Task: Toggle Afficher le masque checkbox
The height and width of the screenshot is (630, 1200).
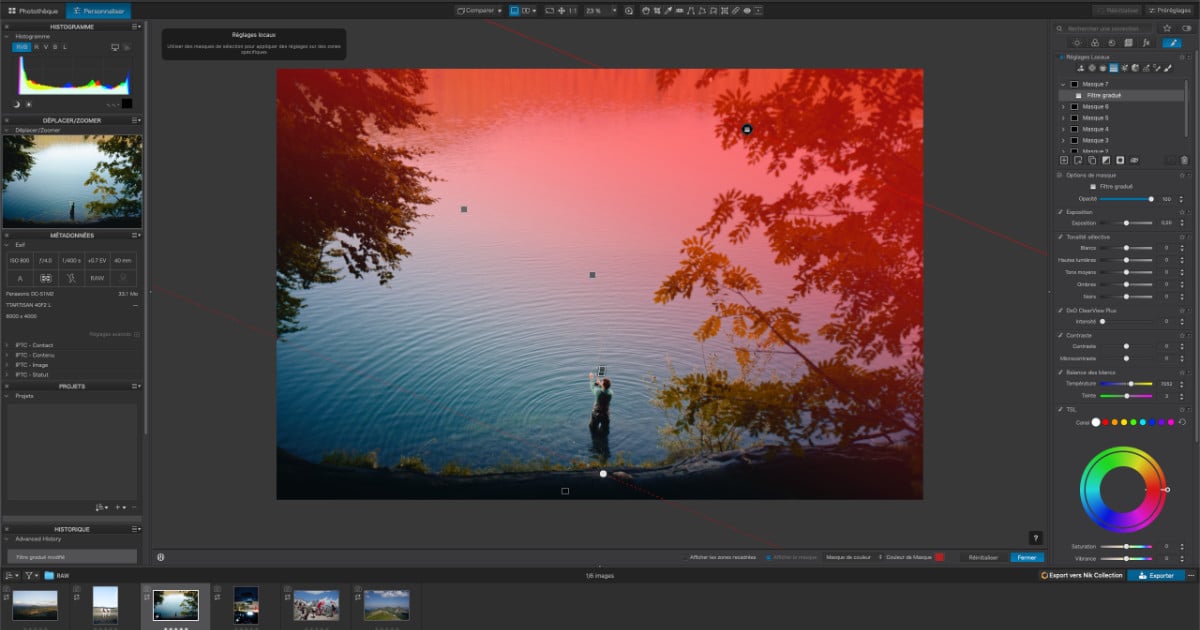Action: 768,557
